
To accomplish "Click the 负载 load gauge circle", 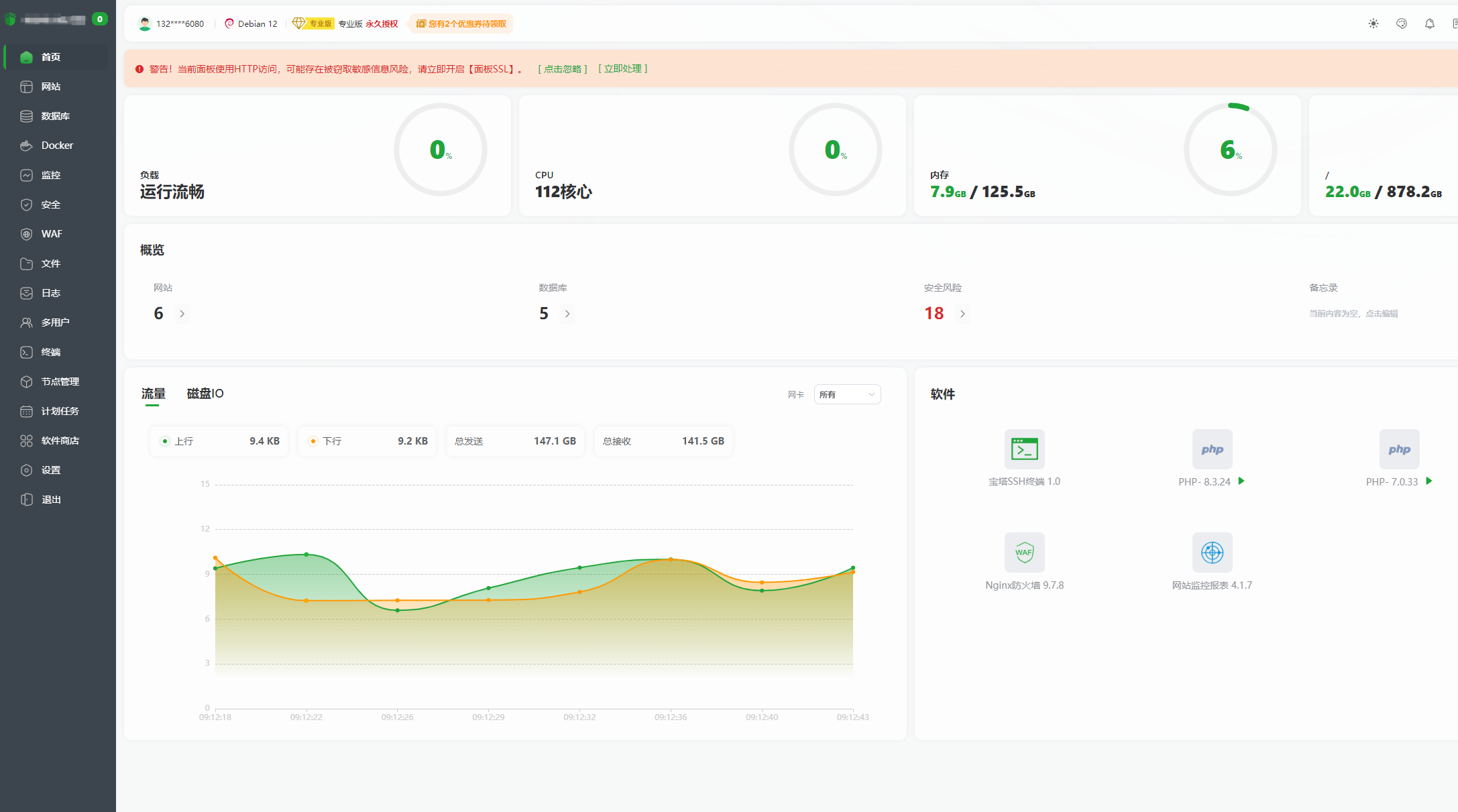I will click(x=440, y=150).
